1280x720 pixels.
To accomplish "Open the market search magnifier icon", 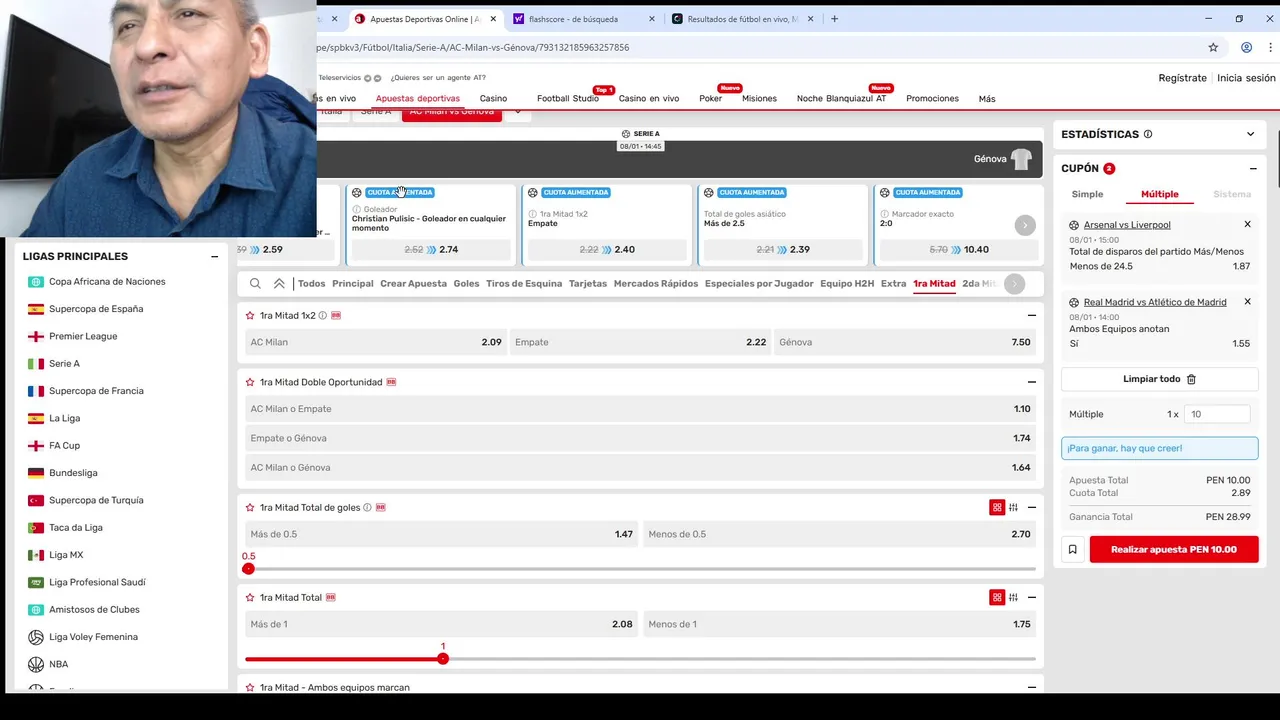I will [256, 284].
